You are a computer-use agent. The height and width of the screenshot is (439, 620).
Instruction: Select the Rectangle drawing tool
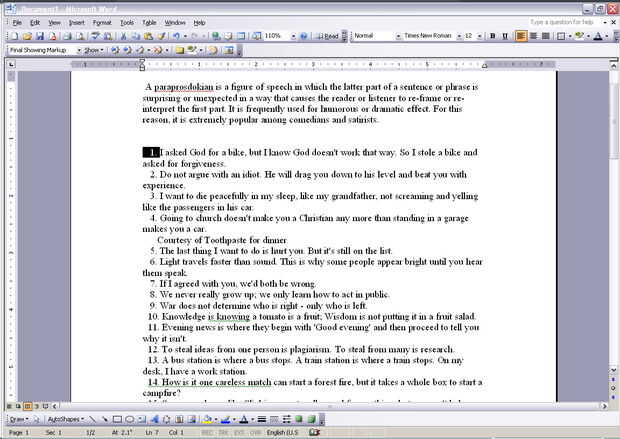pos(117,419)
